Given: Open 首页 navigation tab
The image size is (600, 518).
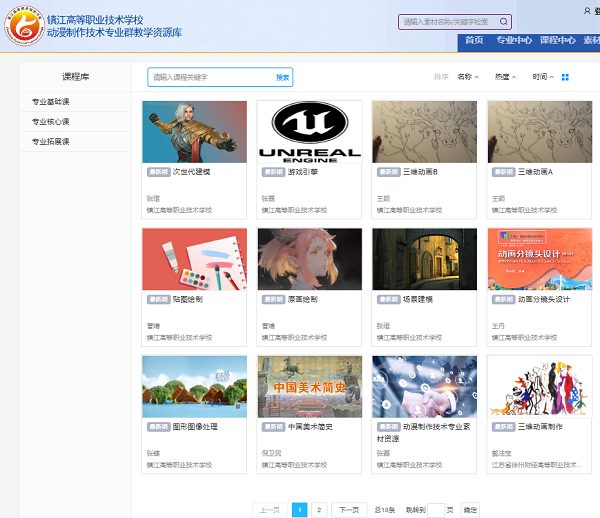Looking at the screenshot, I should click(474, 40).
